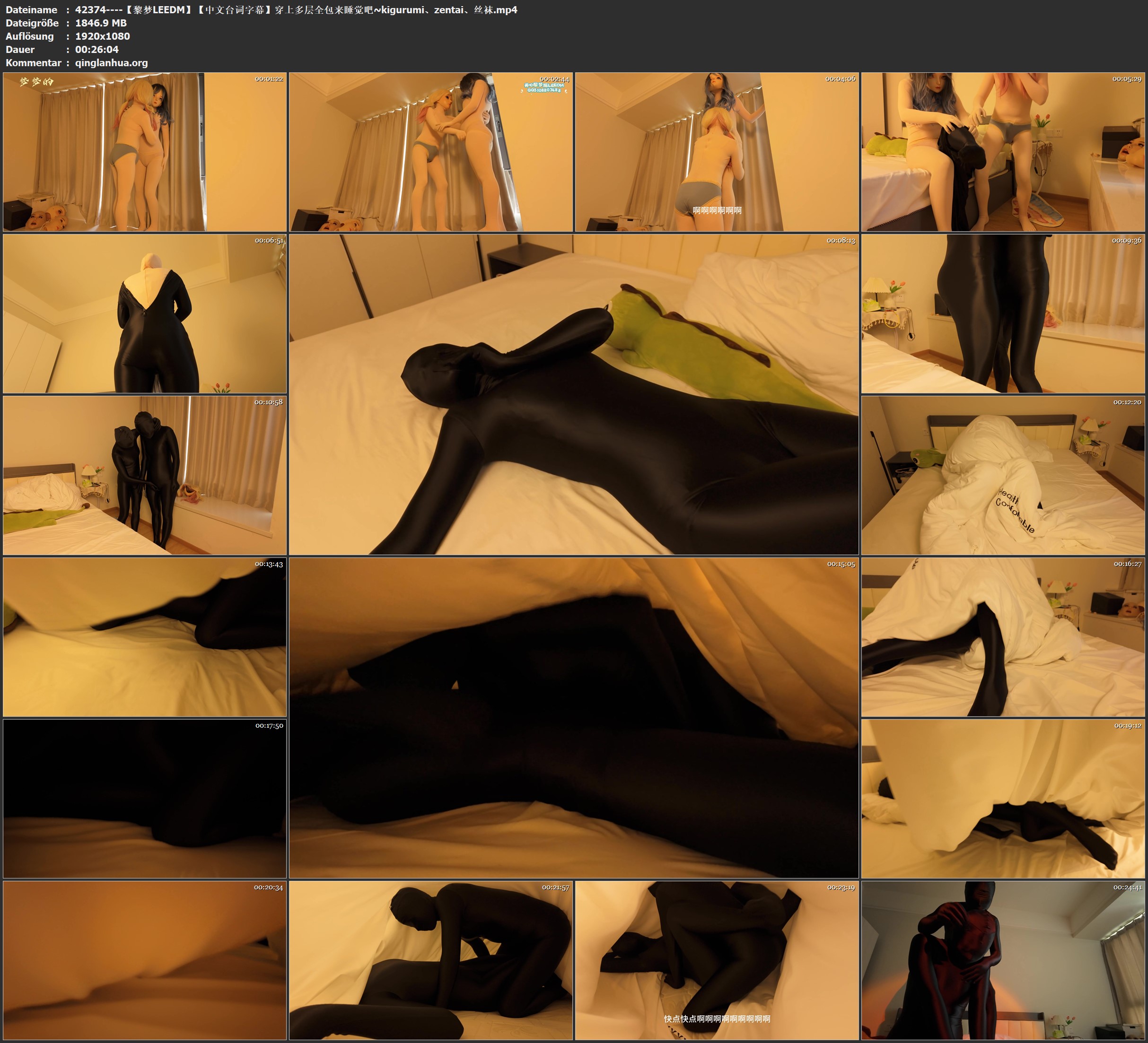Open the 00:19:12 thumbnail
Screen dimensions: 1148x1043
pos(1003,799)
